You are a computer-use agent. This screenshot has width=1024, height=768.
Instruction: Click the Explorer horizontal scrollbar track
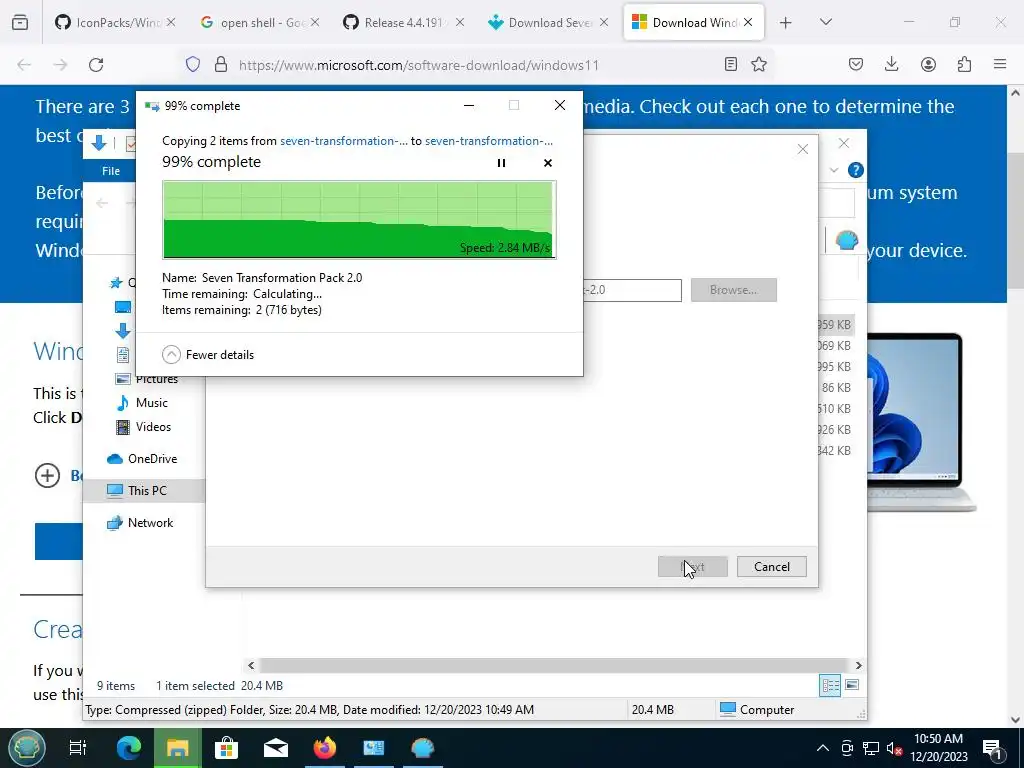point(554,665)
